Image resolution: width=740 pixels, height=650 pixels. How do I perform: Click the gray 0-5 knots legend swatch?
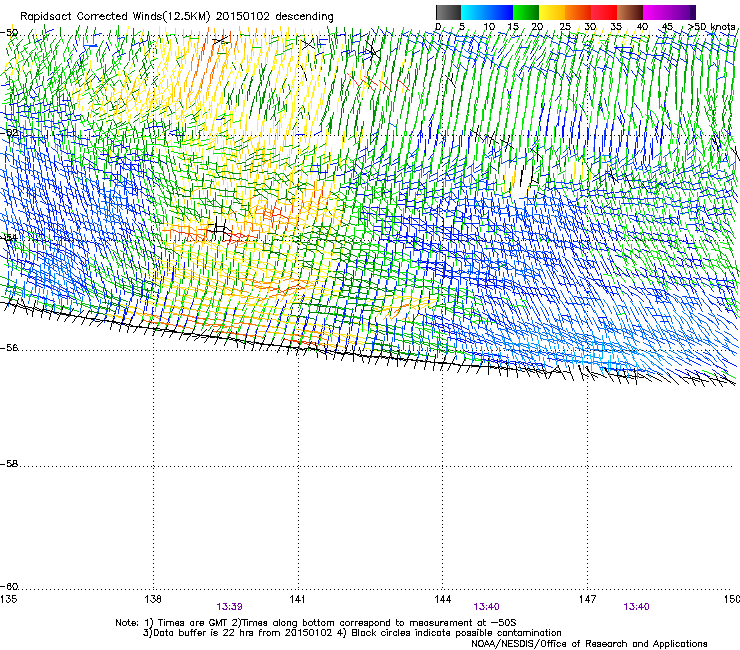448,12
